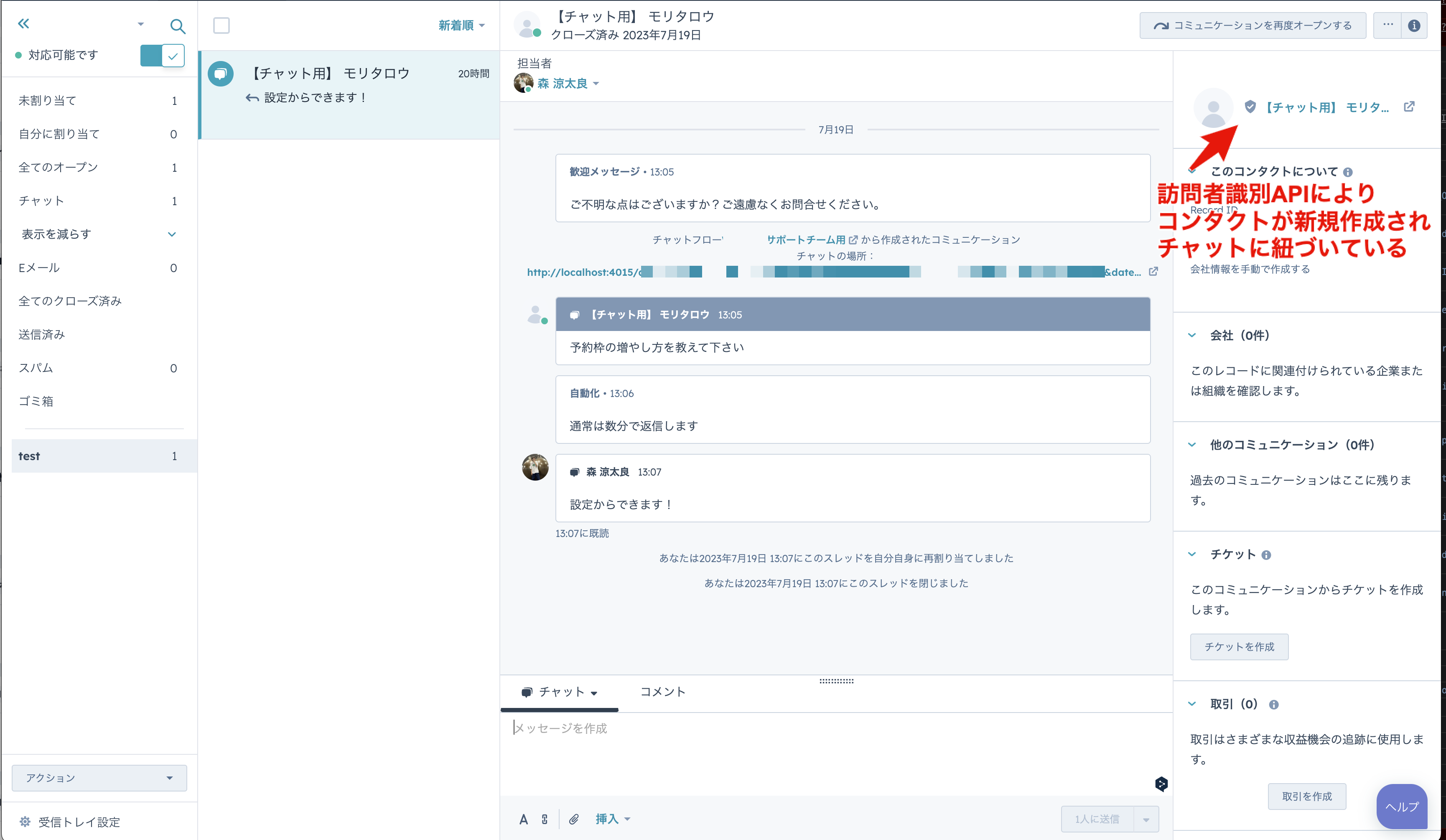
Task: Open the more options (...) menu
Action: pyautogui.click(x=1389, y=25)
